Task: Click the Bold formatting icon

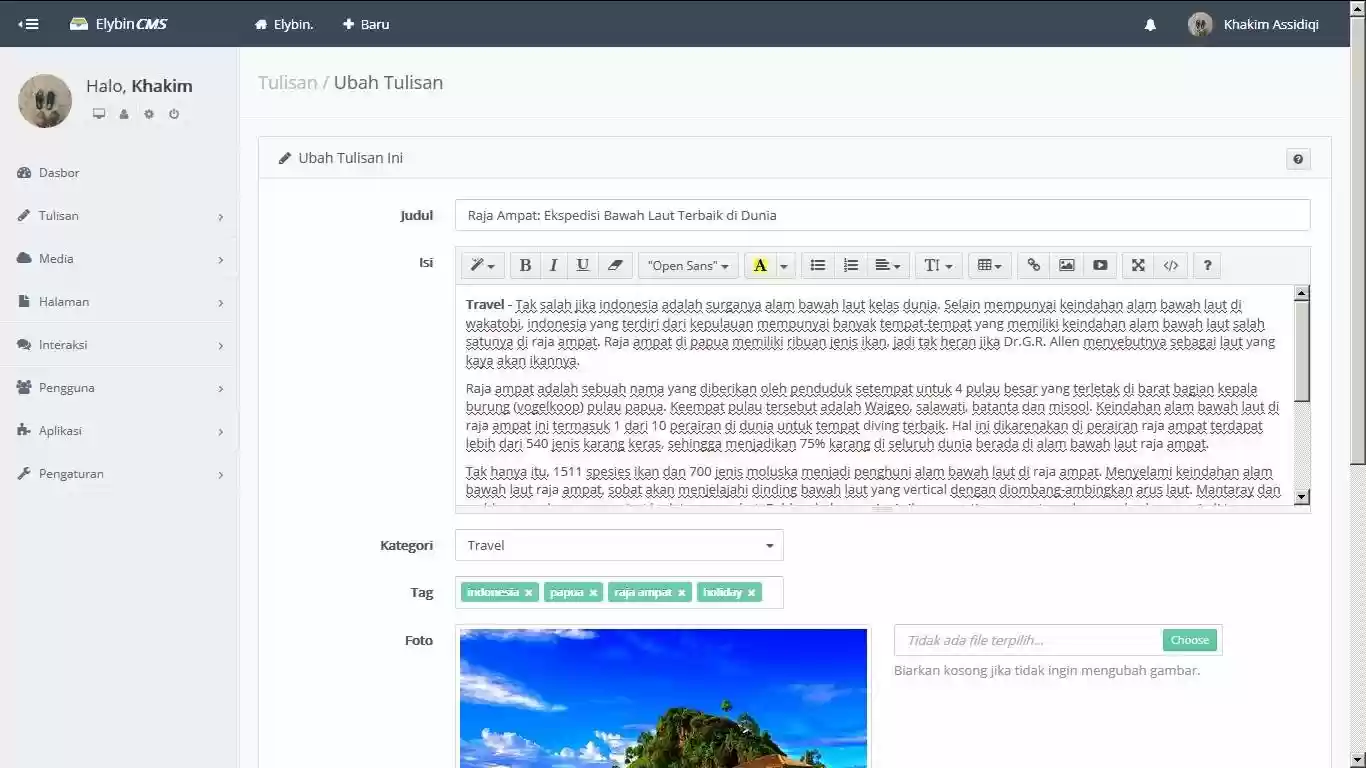Action: [x=525, y=265]
